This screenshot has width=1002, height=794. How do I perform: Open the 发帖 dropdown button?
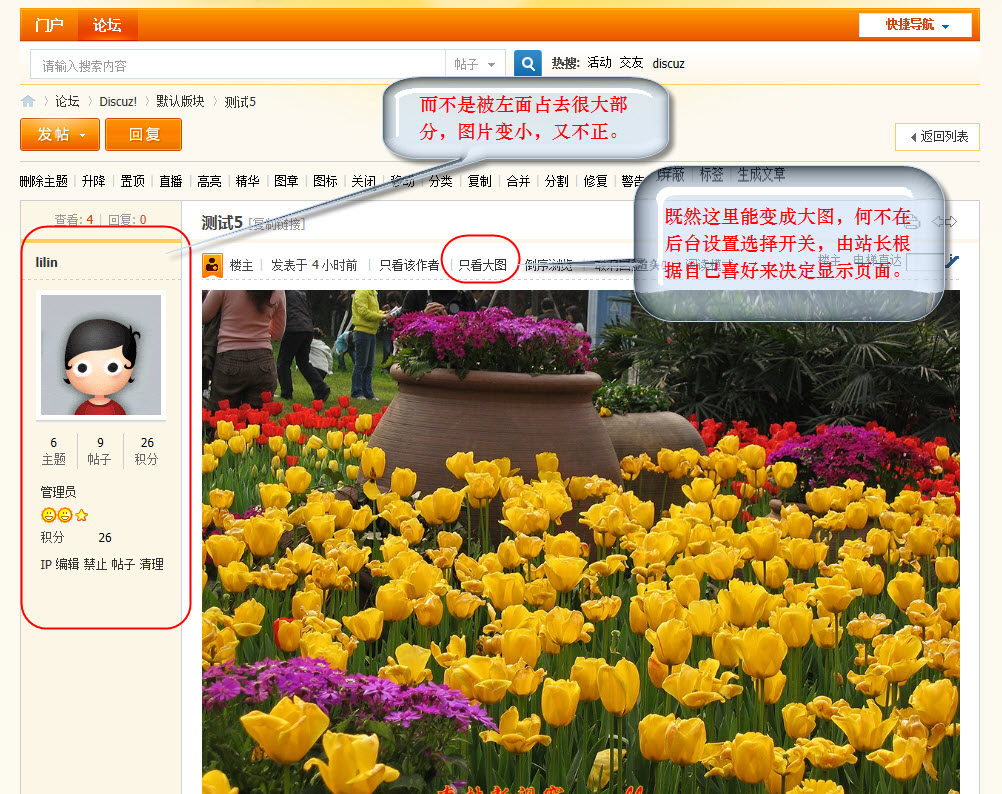(x=60, y=135)
